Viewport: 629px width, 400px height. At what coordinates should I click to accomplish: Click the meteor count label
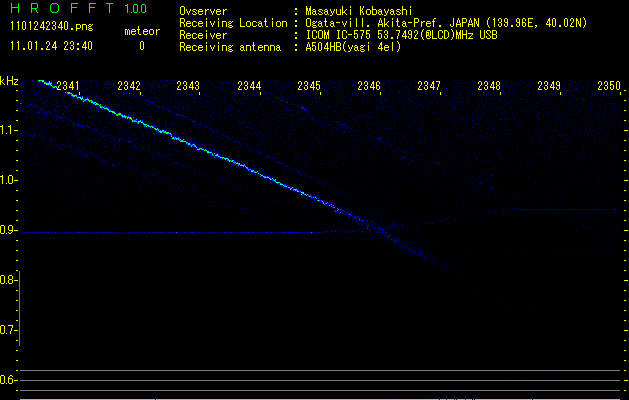(142, 31)
